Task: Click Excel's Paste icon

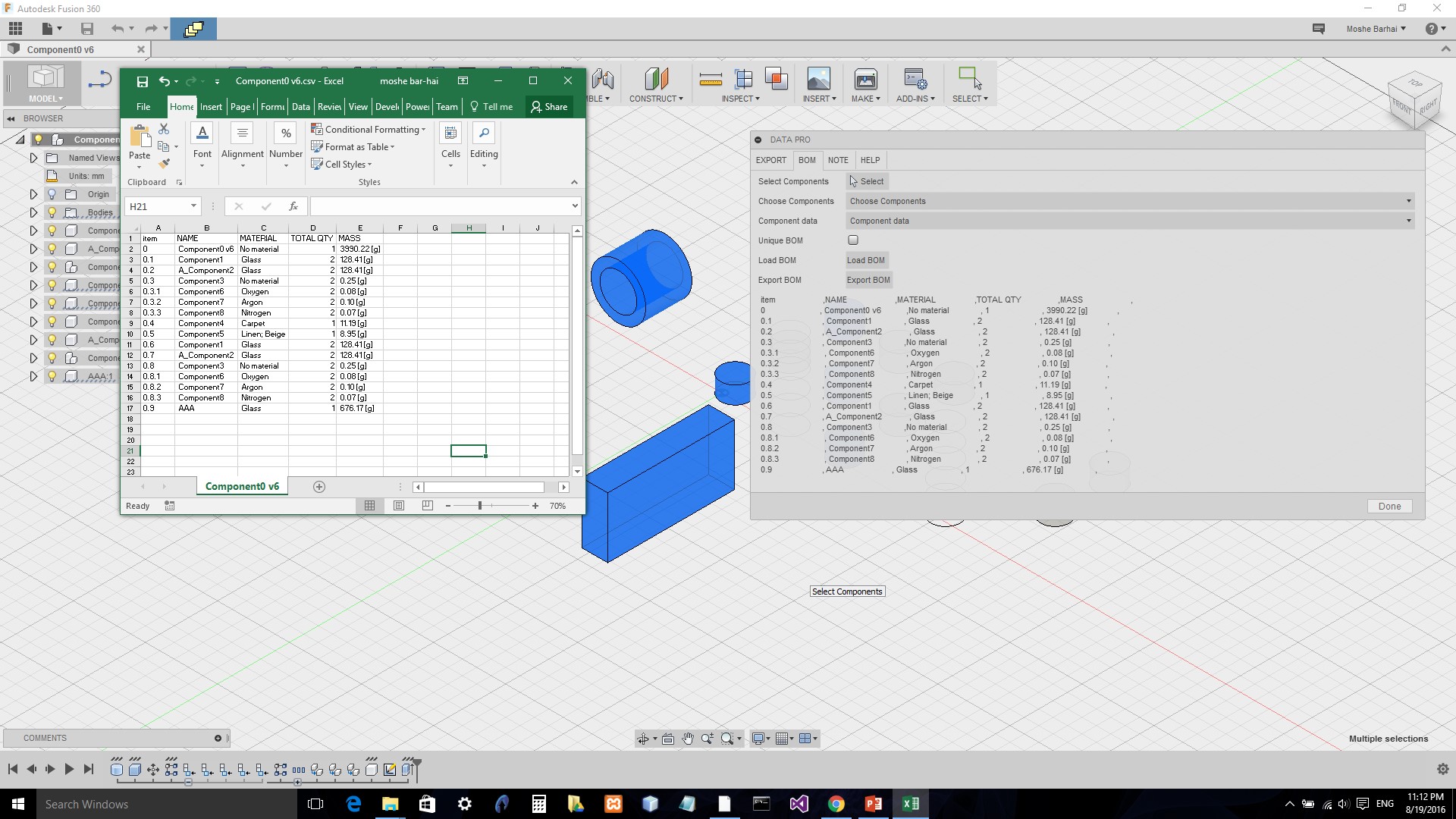Action: coord(140,137)
